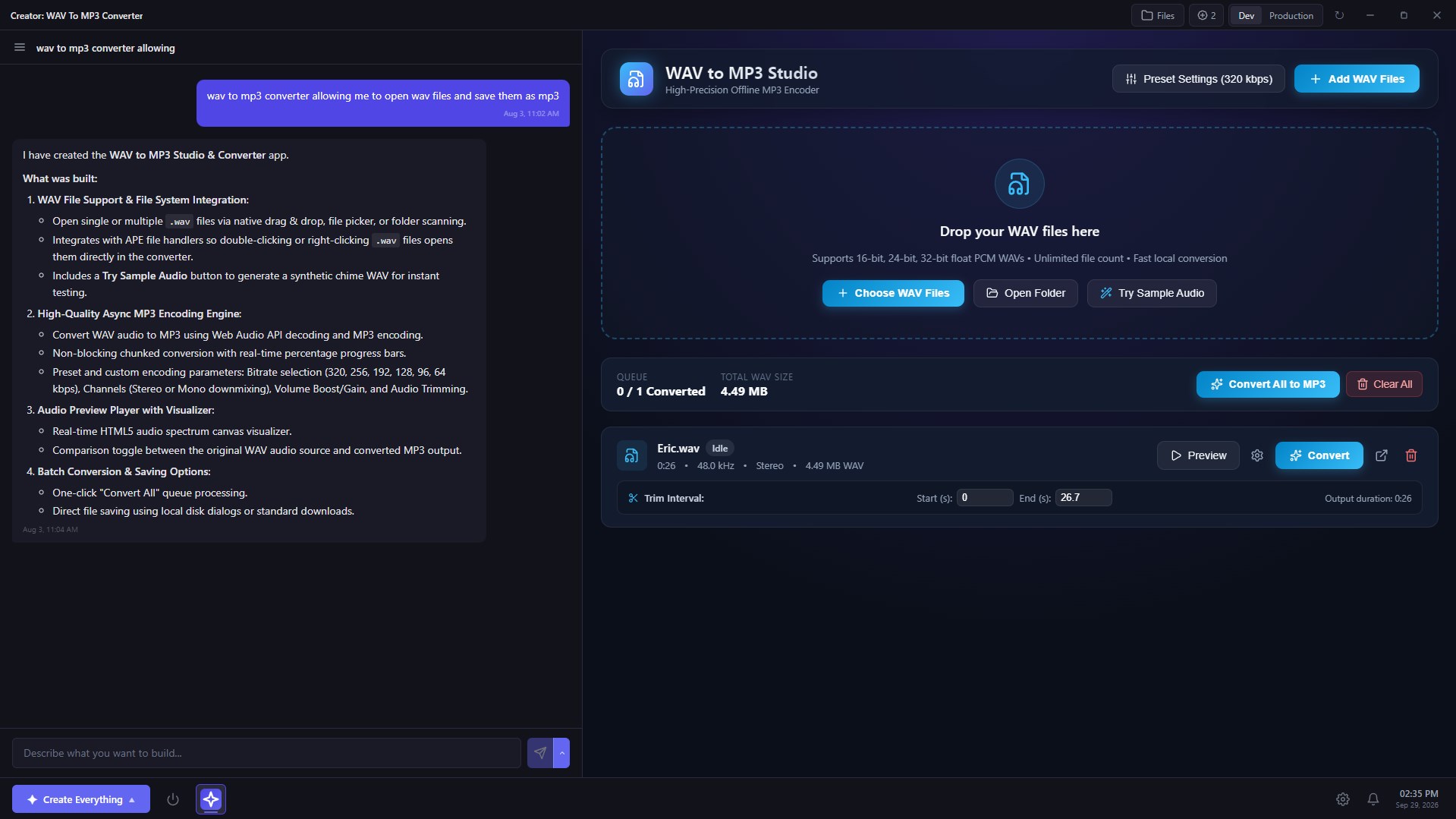Viewport: 1456px width, 819px height.
Task: Click the trim scissors icon
Action: 633,498
